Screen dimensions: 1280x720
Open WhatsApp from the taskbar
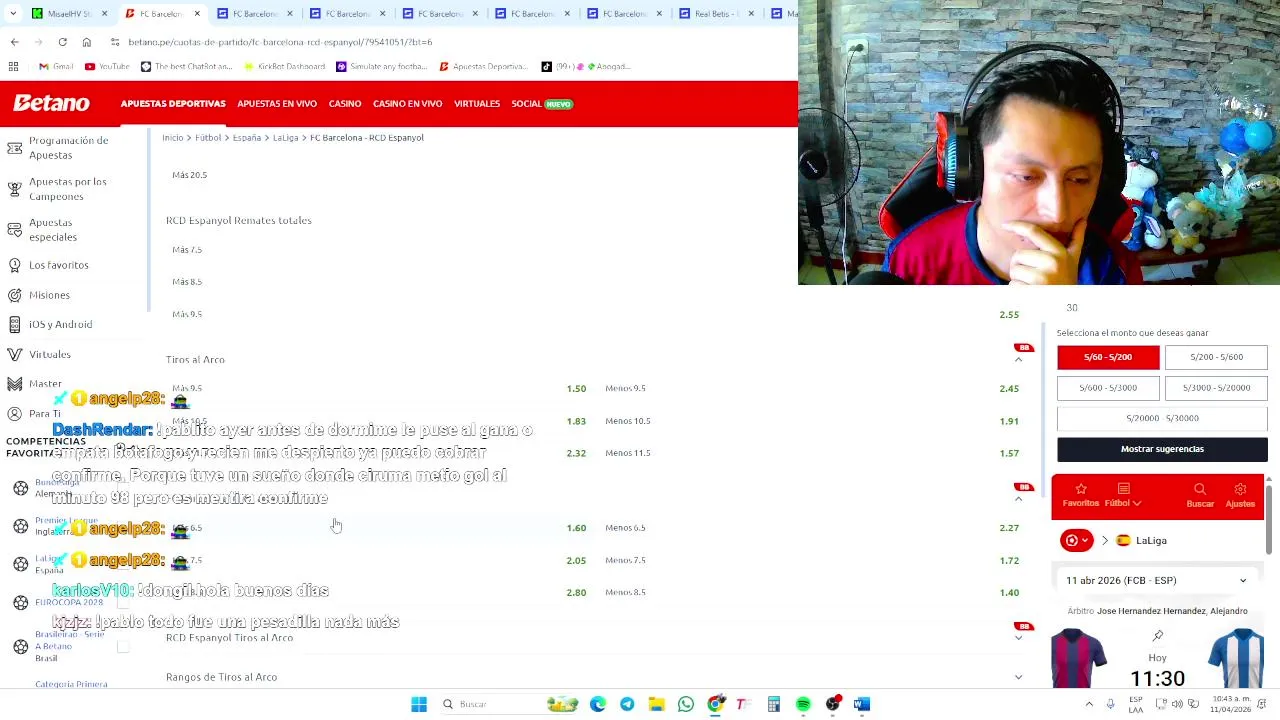pyautogui.click(x=686, y=704)
